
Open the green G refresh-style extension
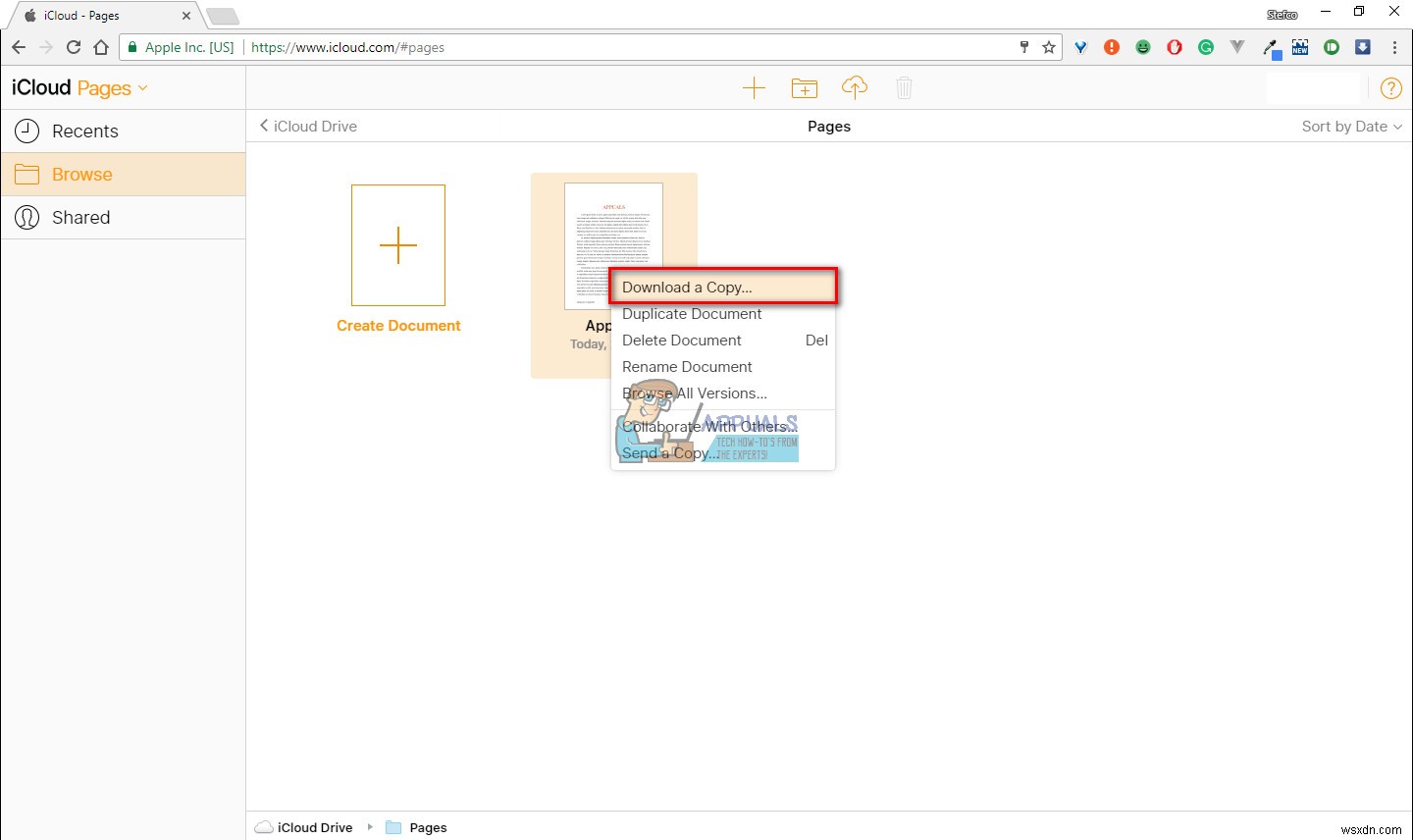pos(1206,47)
